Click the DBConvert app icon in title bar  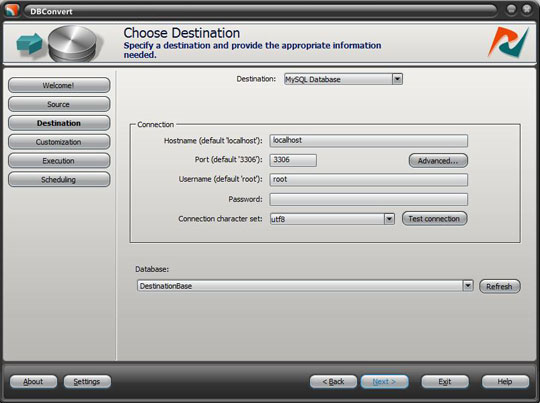(12, 10)
